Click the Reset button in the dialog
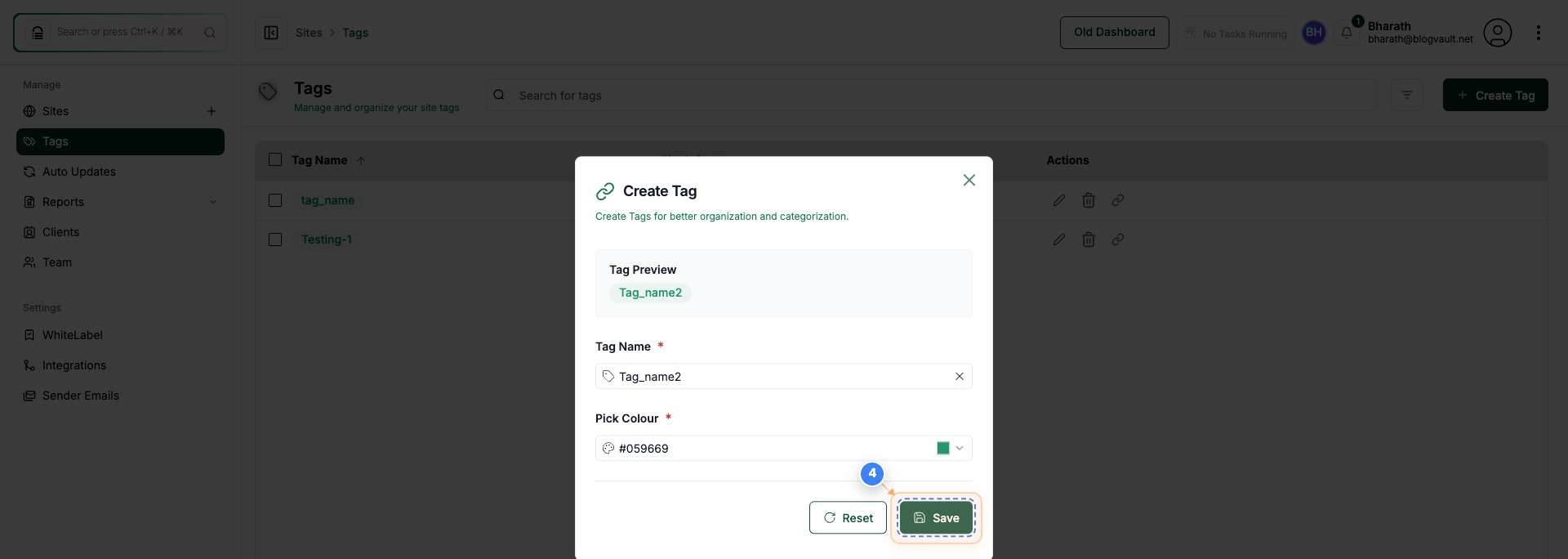The height and width of the screenshot is (559, 1568). 848,517
